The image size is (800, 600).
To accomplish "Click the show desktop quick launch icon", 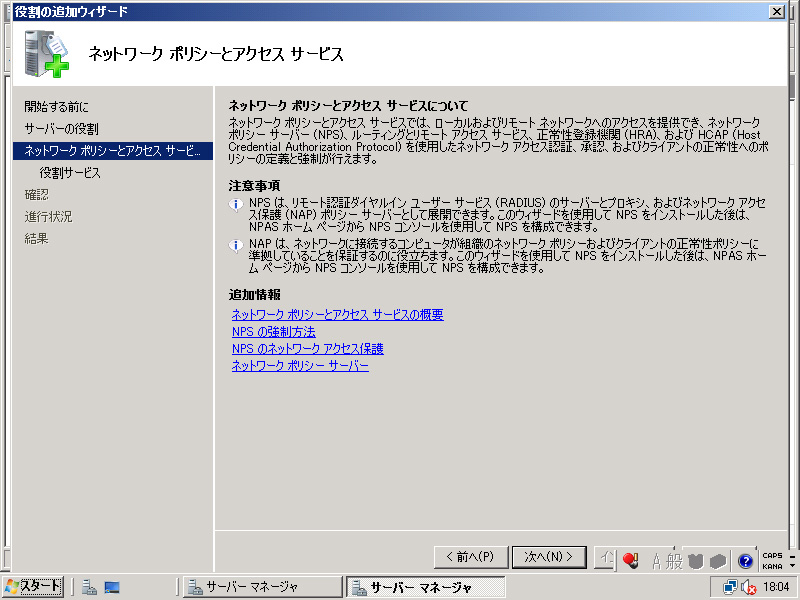I will (111, 587).
